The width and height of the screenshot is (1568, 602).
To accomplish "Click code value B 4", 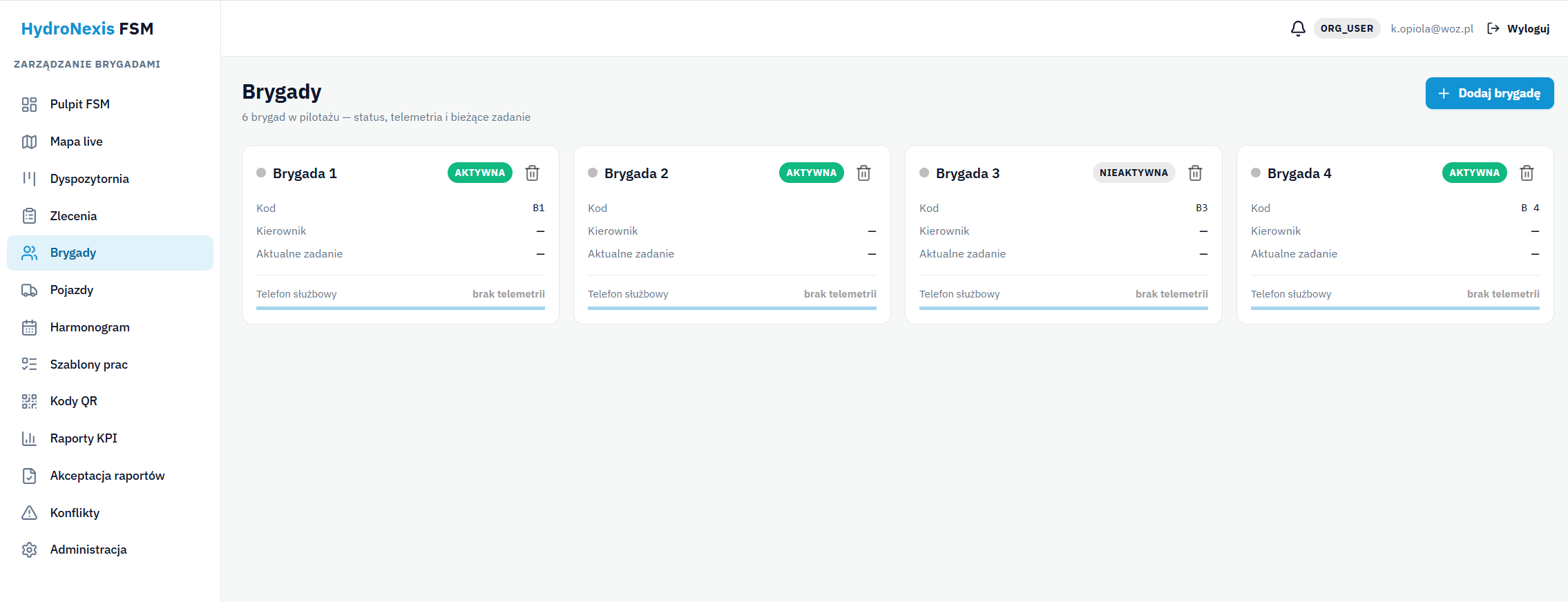I will tap(1530, 208).
